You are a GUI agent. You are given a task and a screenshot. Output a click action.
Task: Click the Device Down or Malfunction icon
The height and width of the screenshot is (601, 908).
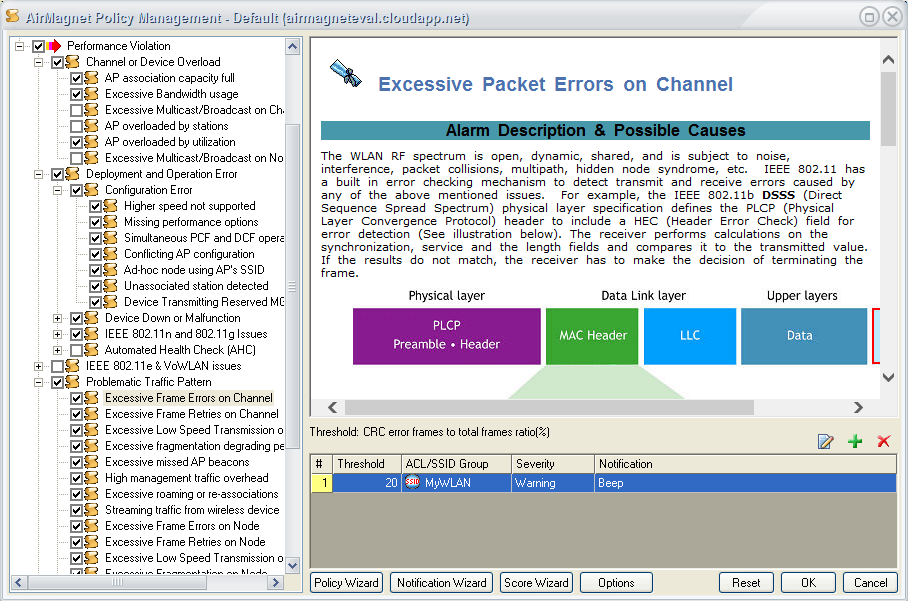[91, 318]
